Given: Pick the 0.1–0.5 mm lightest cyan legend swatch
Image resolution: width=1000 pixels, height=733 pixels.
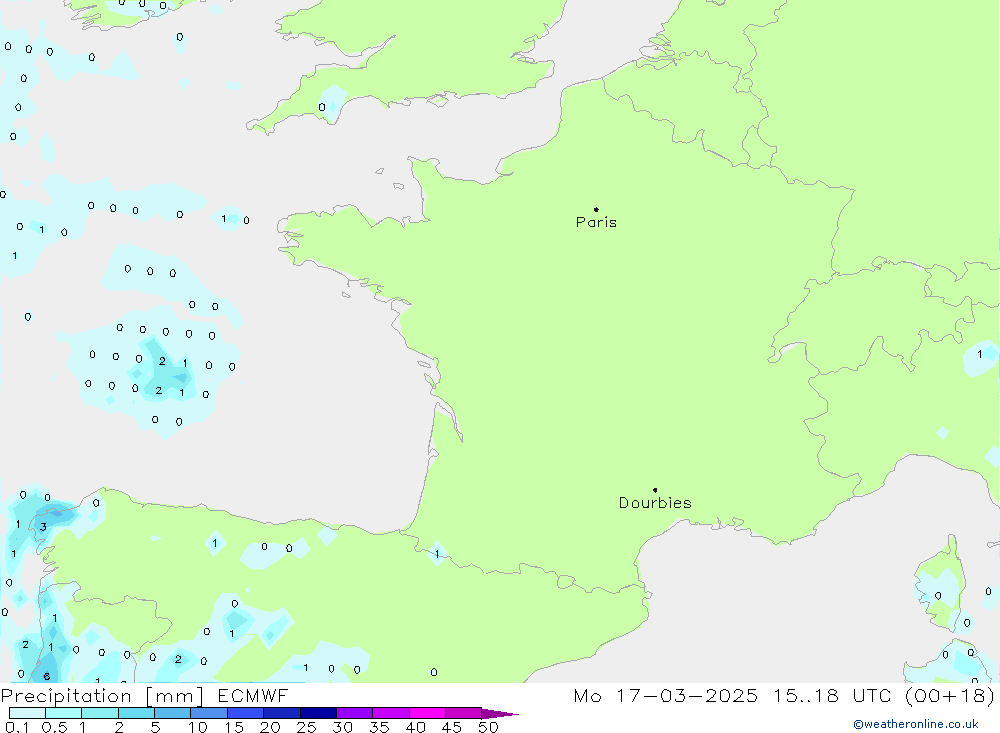Looking at the screenshot, I should tap(27, 713).
